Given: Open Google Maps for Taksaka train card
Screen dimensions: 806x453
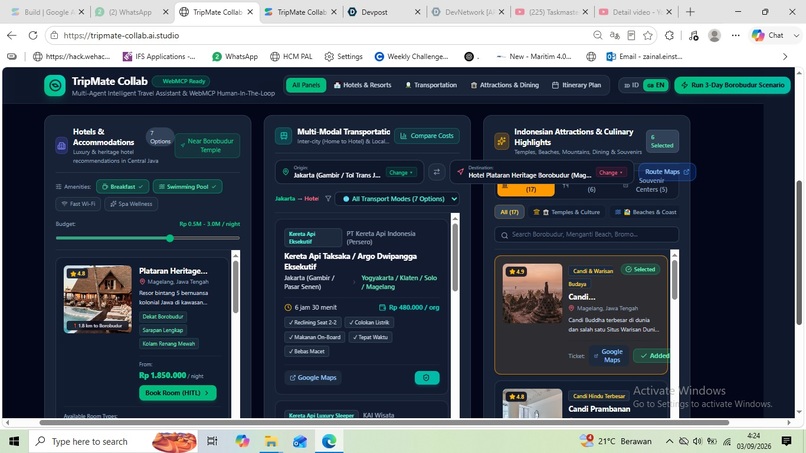Looking at the screenshot, I should 313,377.
